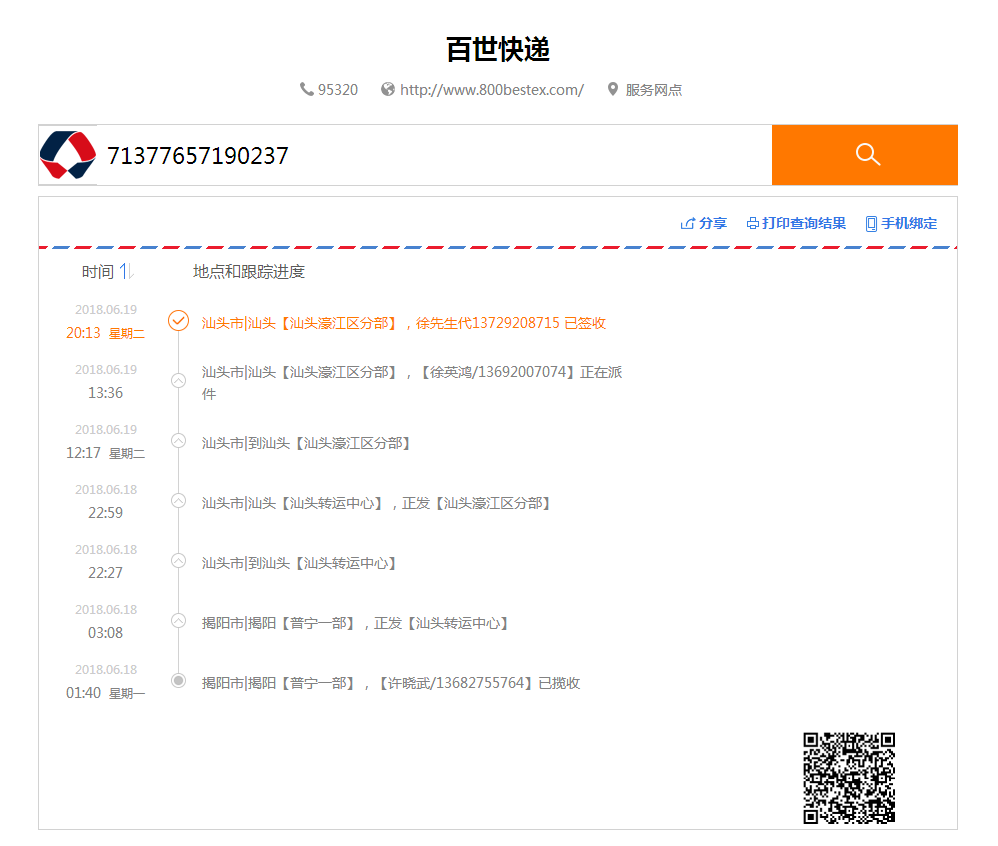The image size is (998, 846).
Task: Click the 手机绑定 phone binding link
Action: 909,223
